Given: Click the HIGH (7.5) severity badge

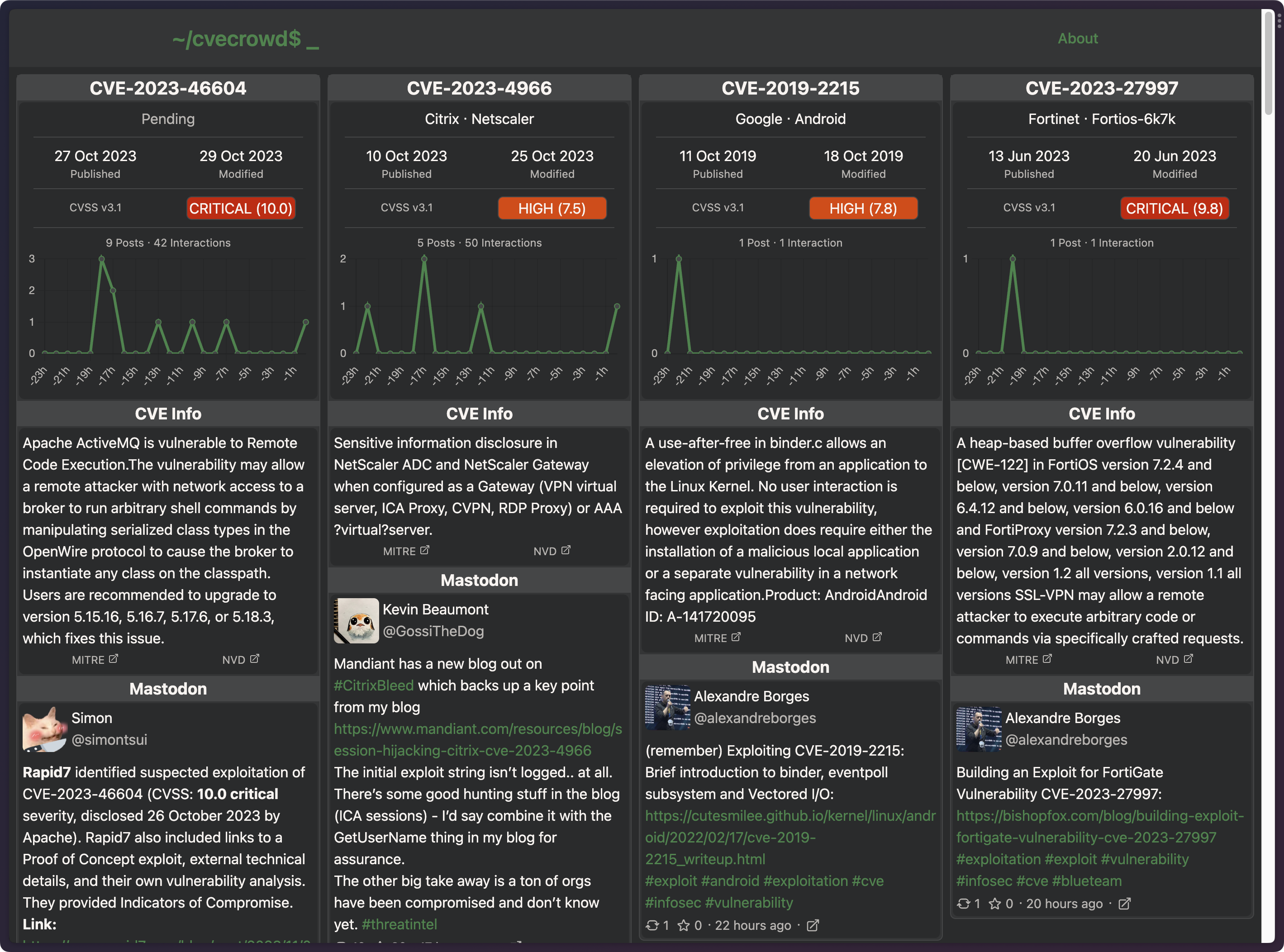Looking at the screenshot, I should 552,208.
